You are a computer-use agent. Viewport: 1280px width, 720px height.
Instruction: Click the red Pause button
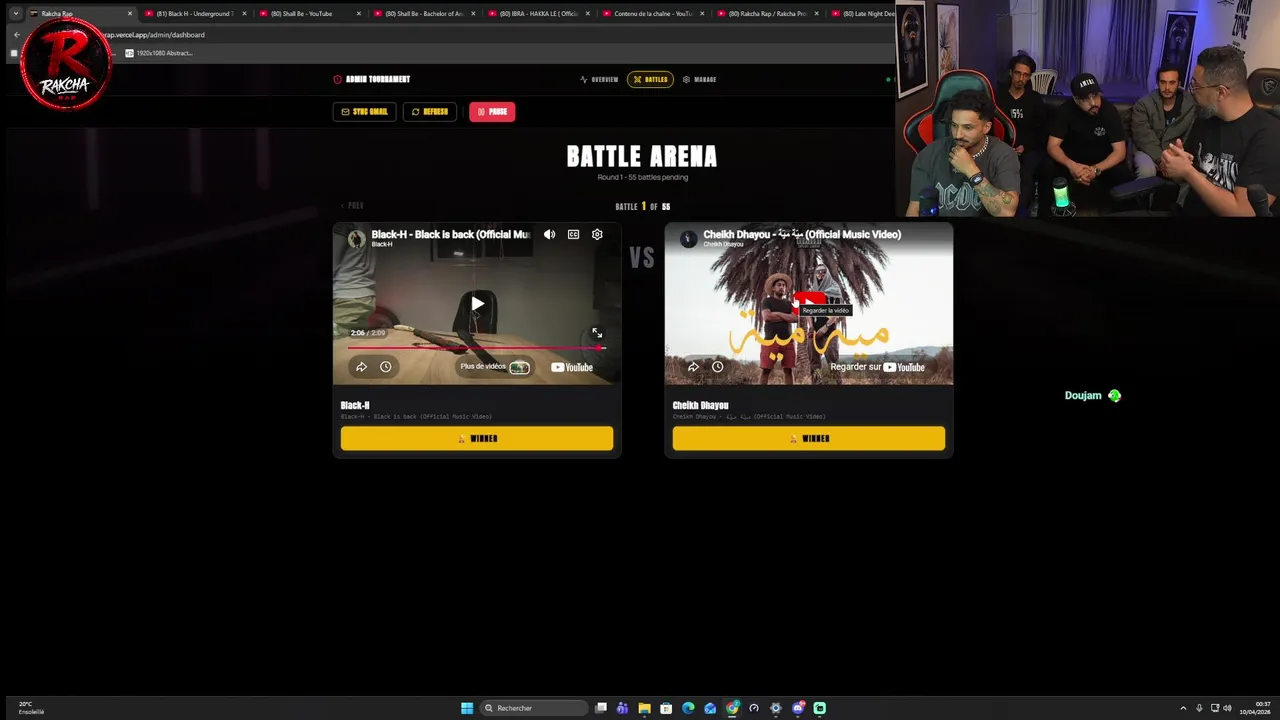click(x=492, y=112)
